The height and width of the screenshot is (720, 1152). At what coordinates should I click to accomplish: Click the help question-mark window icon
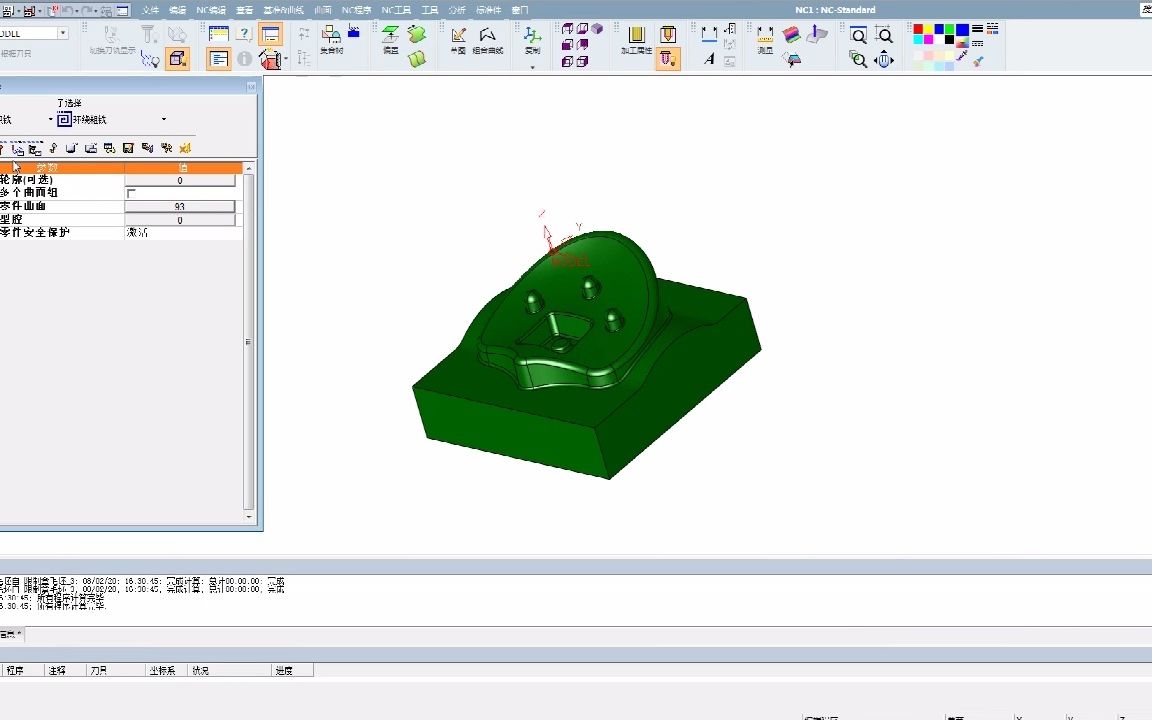point(244,34)
